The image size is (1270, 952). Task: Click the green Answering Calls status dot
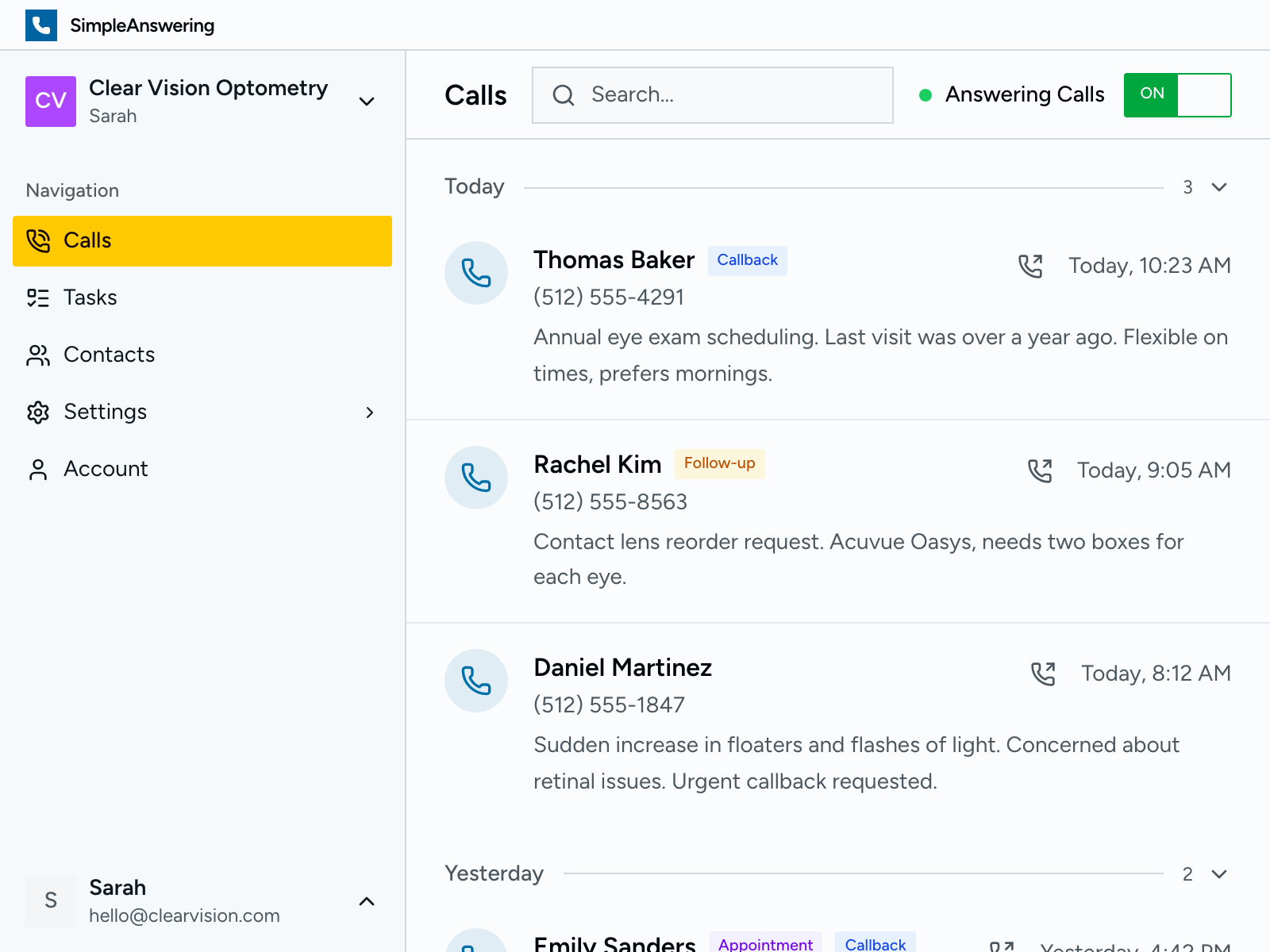point(926,95)
